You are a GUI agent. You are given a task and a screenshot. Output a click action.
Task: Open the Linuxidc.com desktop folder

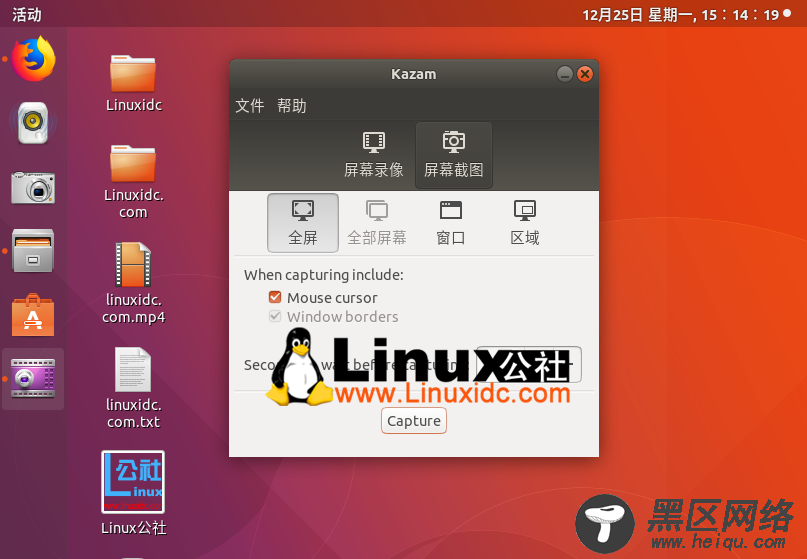pos(133,181)
